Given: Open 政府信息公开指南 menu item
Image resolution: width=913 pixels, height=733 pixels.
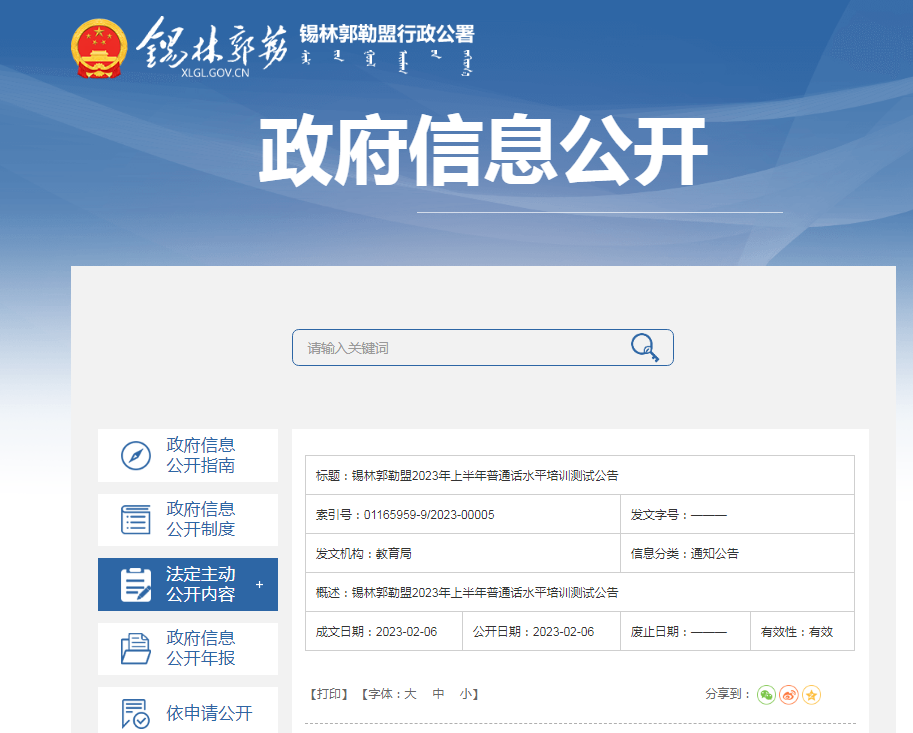Looking at the screenshot, I should (187, 455).
